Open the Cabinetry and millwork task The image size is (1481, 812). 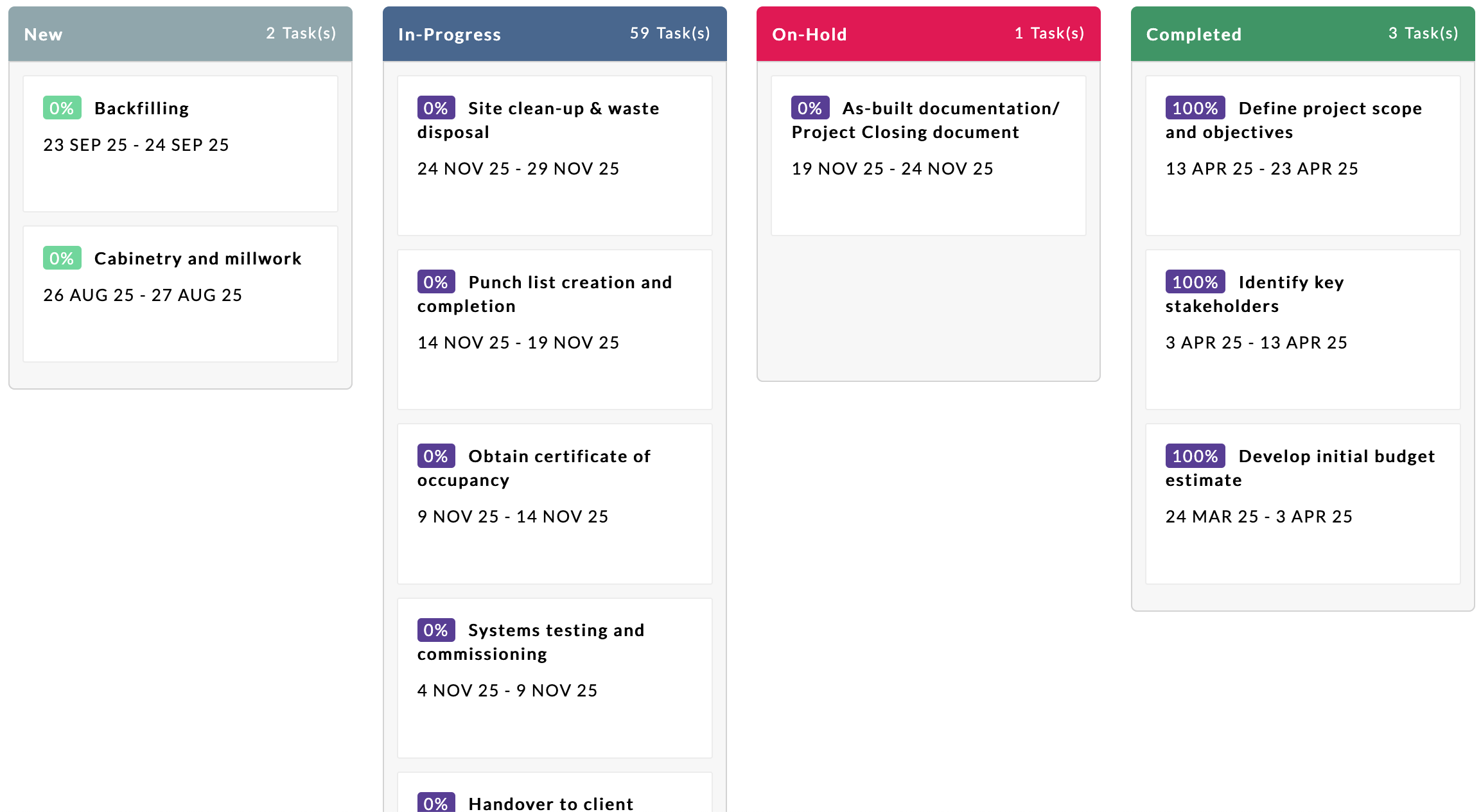[x=180, y=293]
